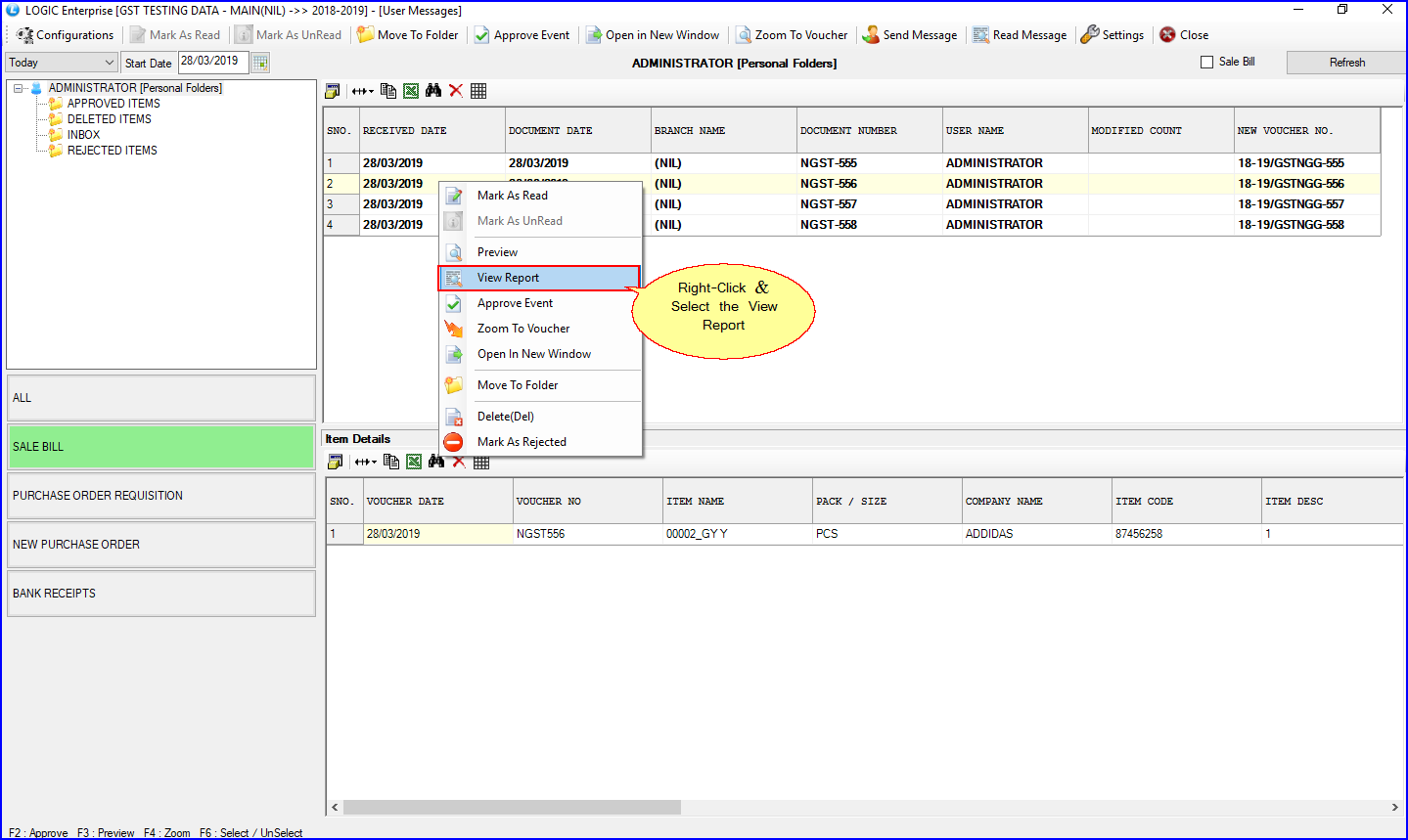Click the Excel export icon in upper grid toolbar

(x=411, y=91)
